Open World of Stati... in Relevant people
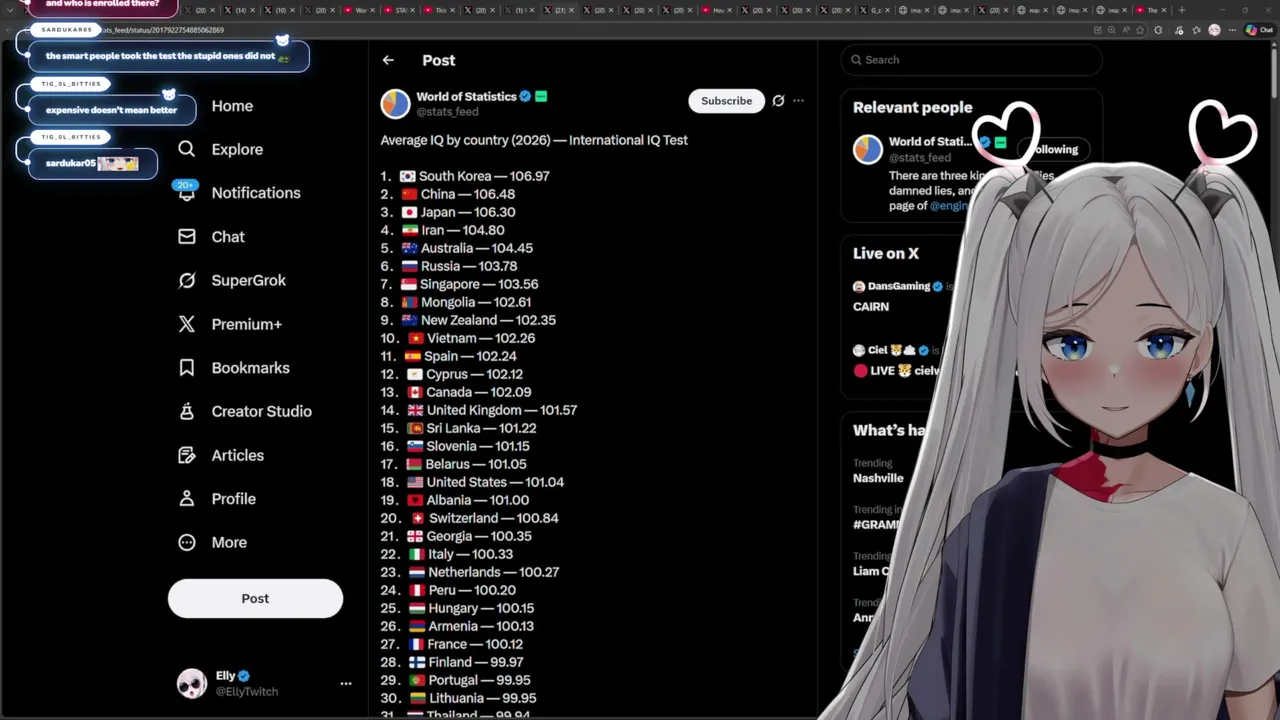Viewport: 1280px width, 720px height. click(x=930, y=141)
